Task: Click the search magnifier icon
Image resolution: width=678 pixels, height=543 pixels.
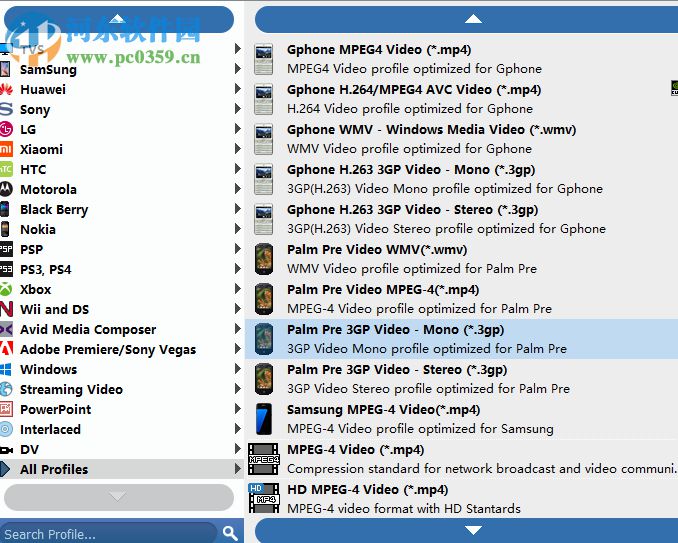Action: [230, 533]
